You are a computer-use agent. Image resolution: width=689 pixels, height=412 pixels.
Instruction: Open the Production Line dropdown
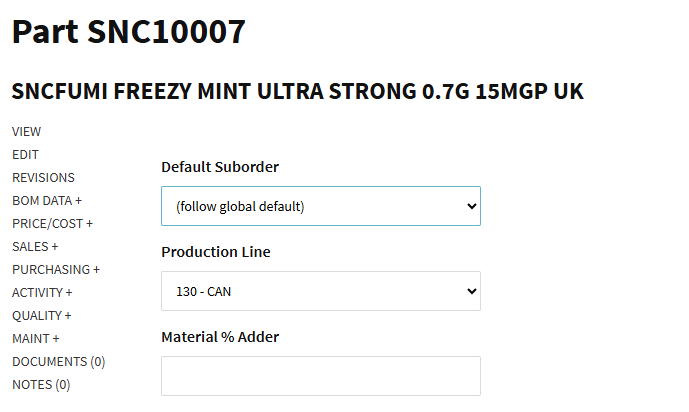(x=320, y=291)
